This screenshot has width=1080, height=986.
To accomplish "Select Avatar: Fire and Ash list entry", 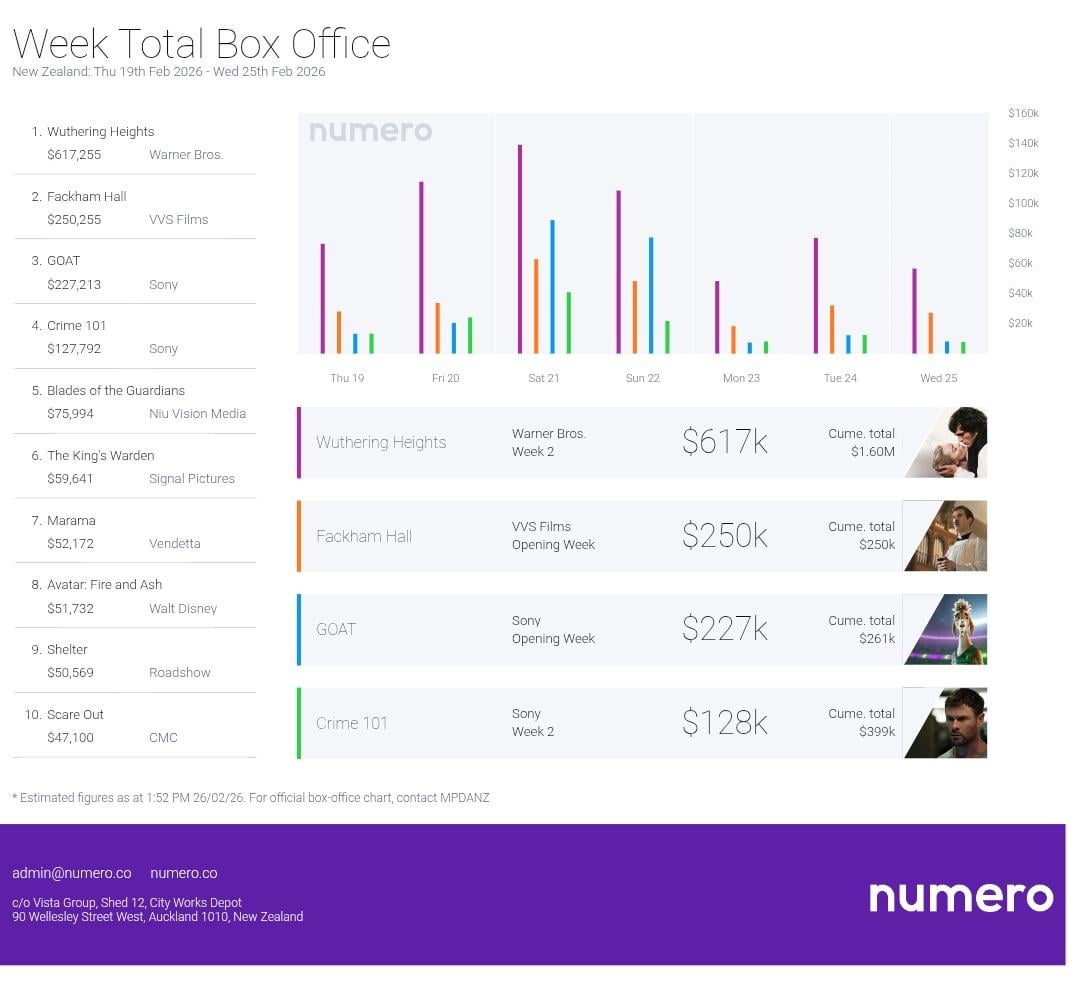I will (104, 585).
